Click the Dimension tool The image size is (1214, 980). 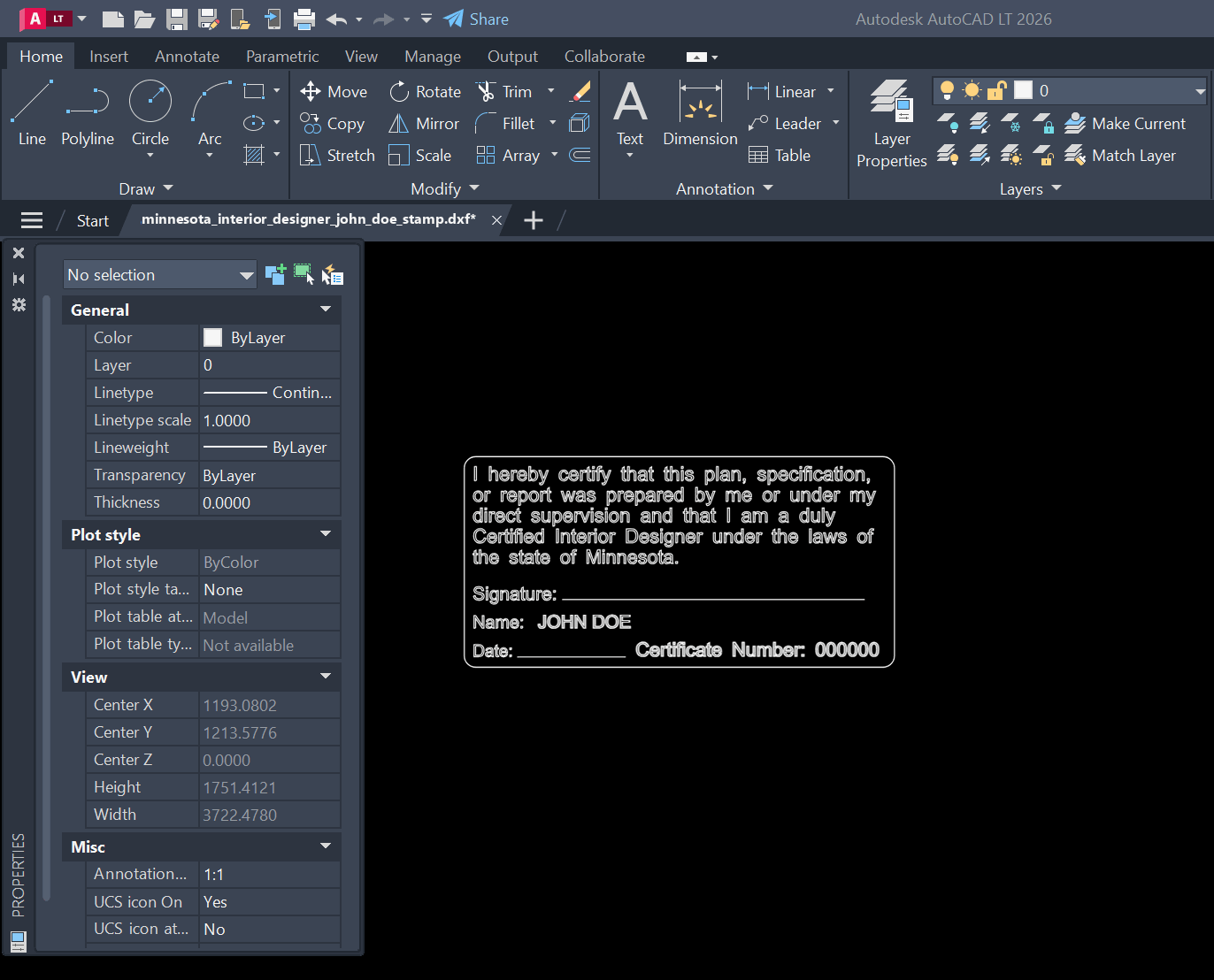(700, 113)
